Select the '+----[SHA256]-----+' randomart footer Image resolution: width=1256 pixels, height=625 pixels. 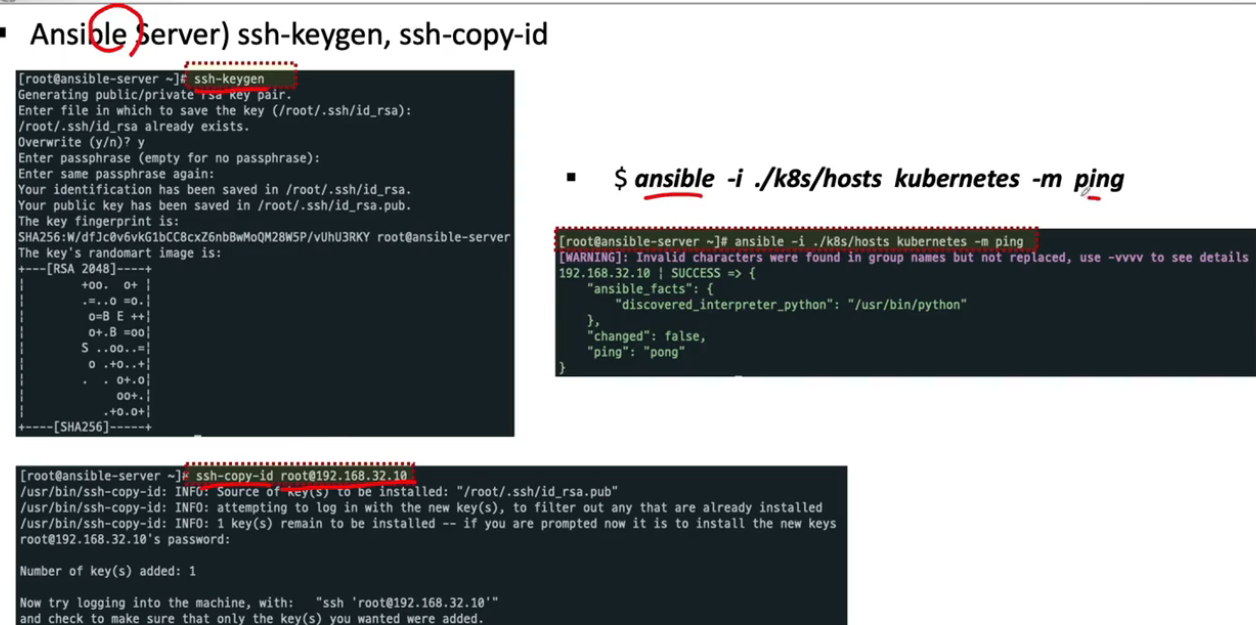(x=84, y=427)
